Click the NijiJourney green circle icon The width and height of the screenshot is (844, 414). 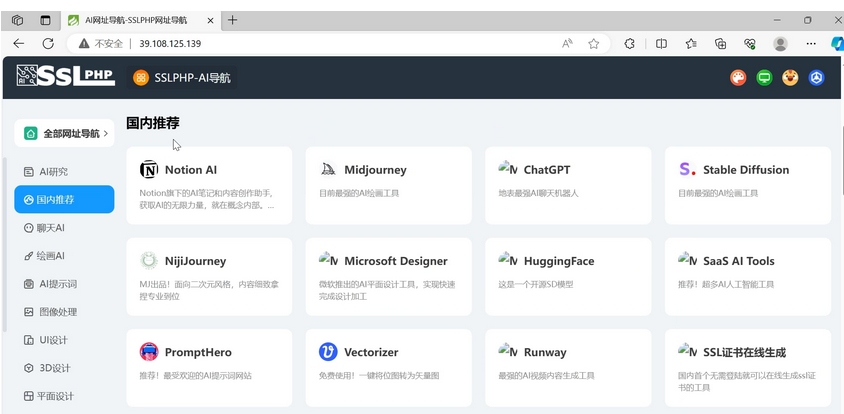149,261
